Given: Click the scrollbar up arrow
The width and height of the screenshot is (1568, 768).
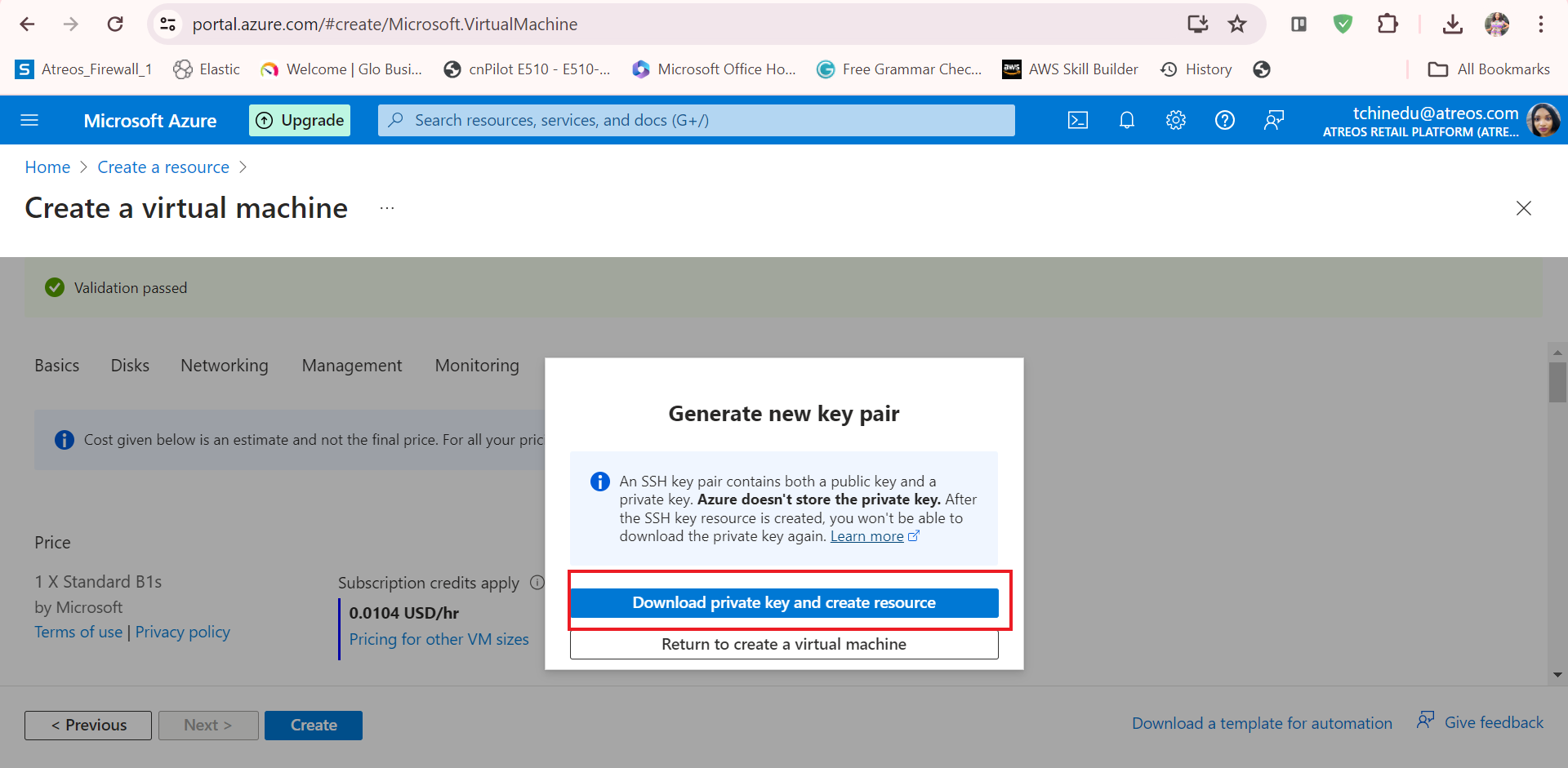Looking at the screenshot, I should pos(1557,353).
